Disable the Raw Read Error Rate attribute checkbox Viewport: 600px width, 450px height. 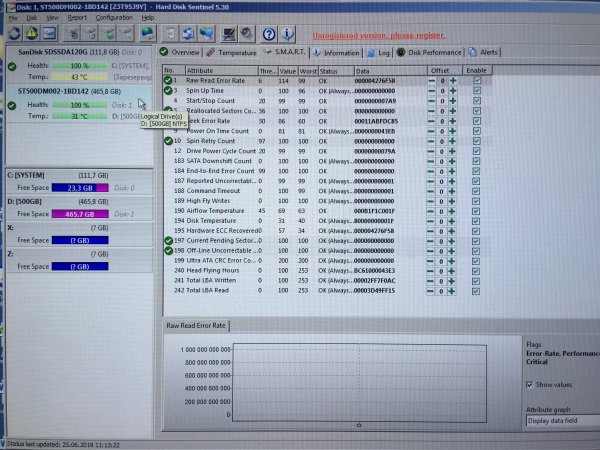tap(477, 81)
